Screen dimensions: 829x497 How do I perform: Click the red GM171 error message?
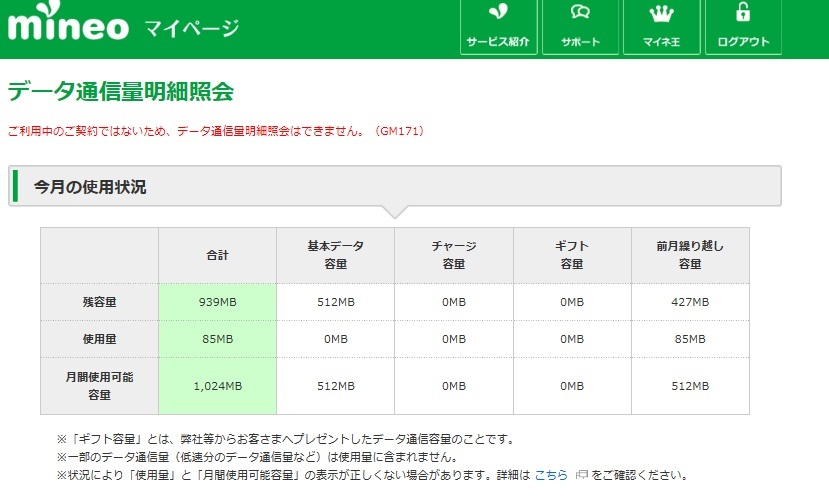[x=216, y=131]
